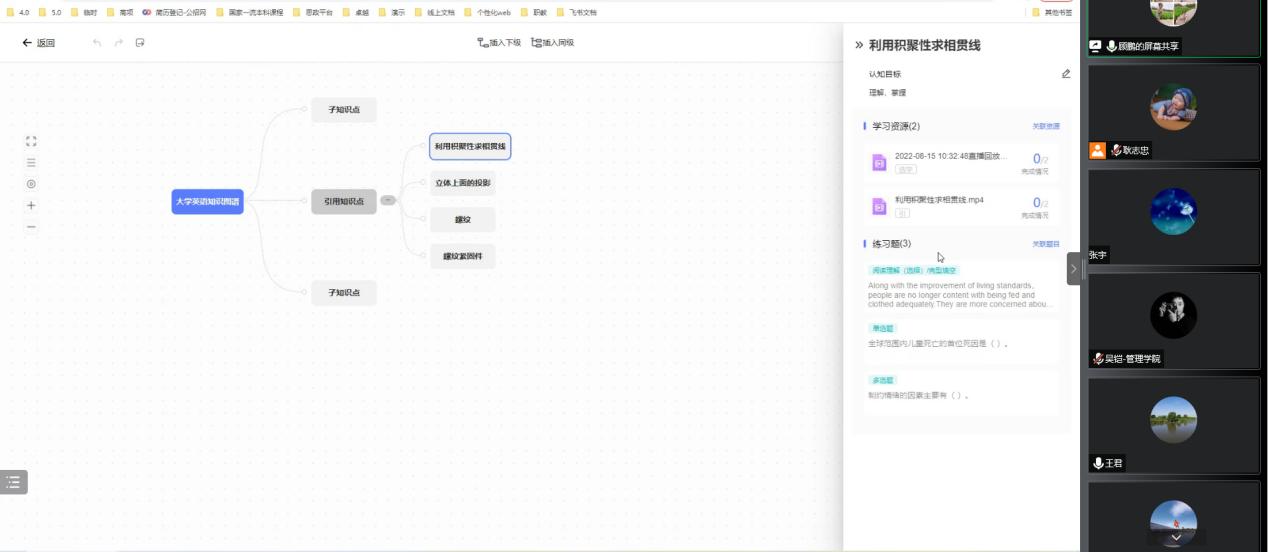Zoom in with the plus icon

point(31,205)
